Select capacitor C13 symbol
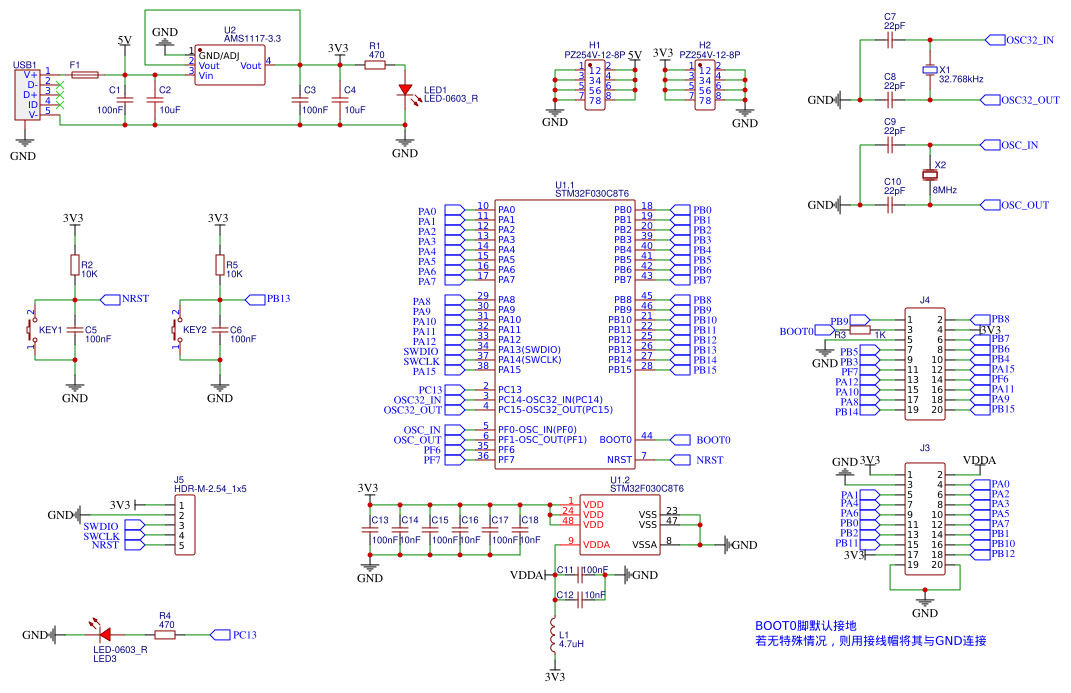Screen dimensions: 1071x693 click(x=370, y=530)
